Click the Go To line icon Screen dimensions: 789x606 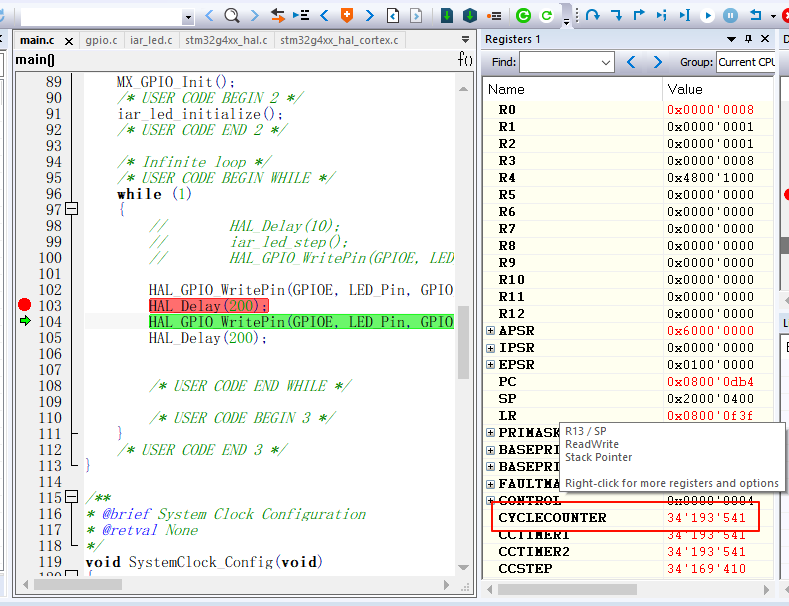[301, 16]
